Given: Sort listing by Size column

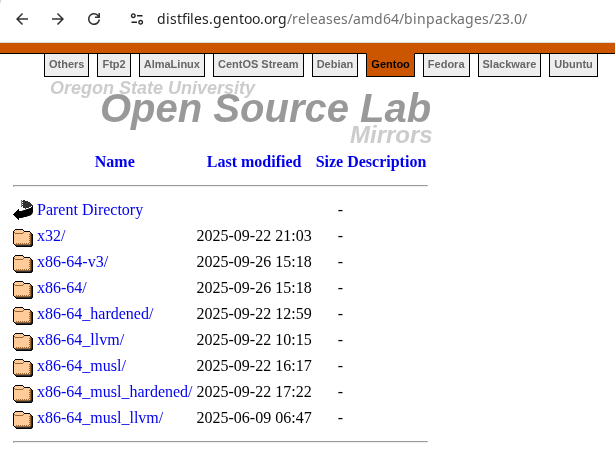Looking at the screenshot, I should (329, 162).
